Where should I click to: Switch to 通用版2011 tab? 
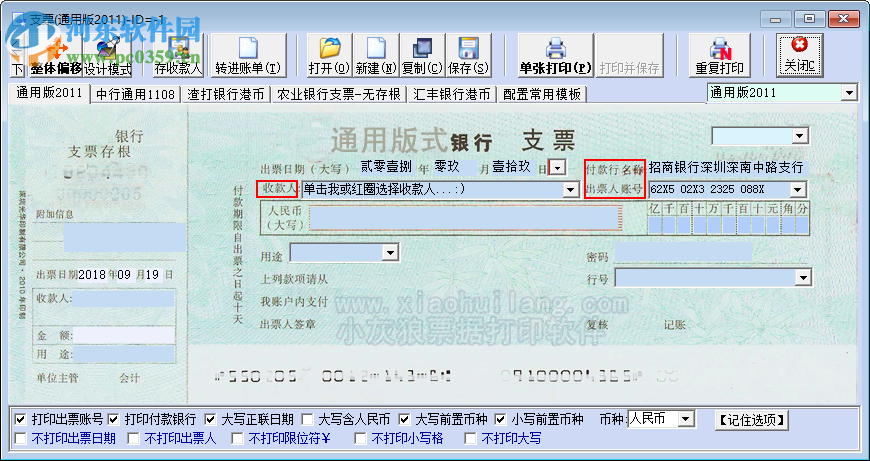(49, 93)
